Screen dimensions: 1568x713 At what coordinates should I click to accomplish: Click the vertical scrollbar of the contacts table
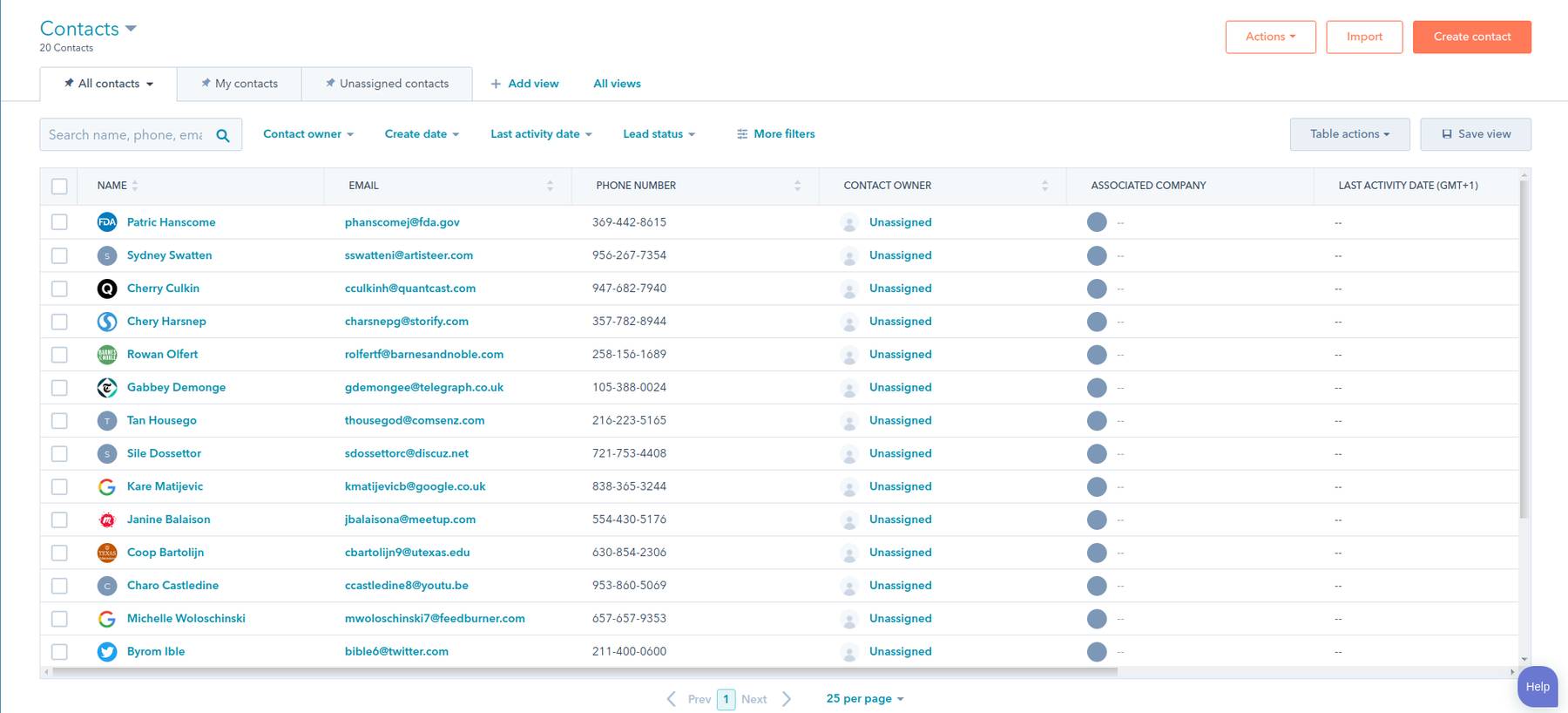click(x=1524, y=349)
